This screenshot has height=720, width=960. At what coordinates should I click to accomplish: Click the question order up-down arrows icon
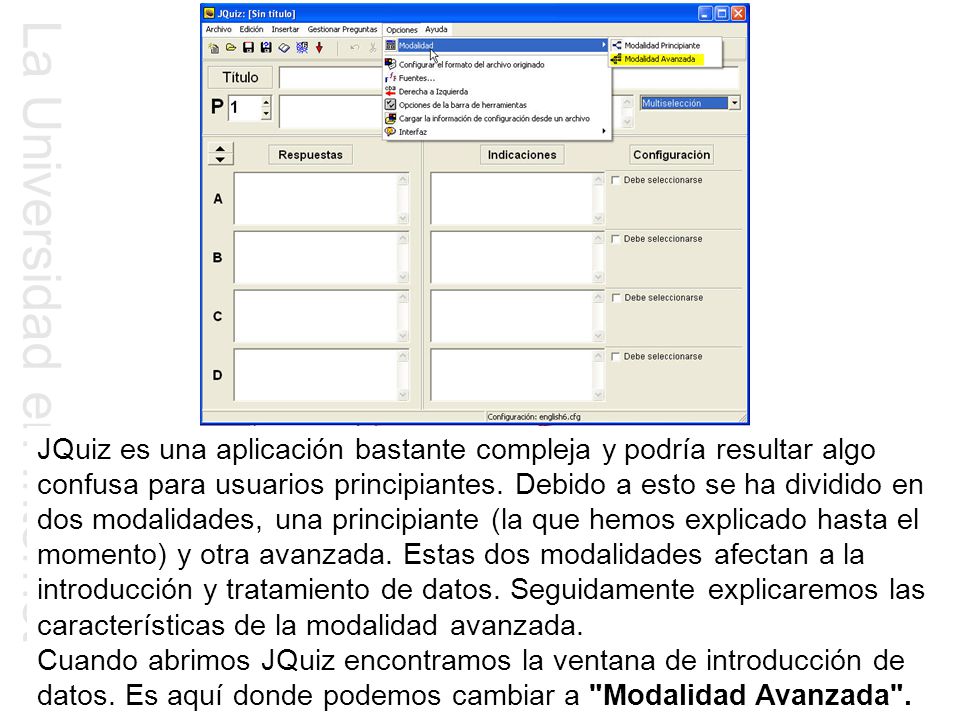(x=220, y=154)
